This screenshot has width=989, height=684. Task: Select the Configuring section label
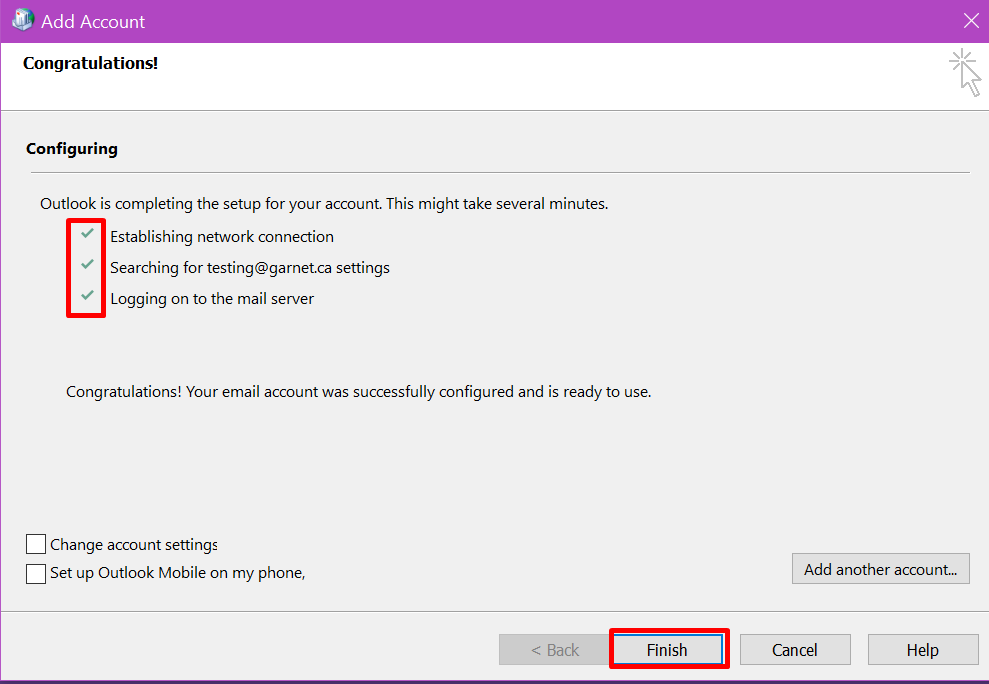72,148
